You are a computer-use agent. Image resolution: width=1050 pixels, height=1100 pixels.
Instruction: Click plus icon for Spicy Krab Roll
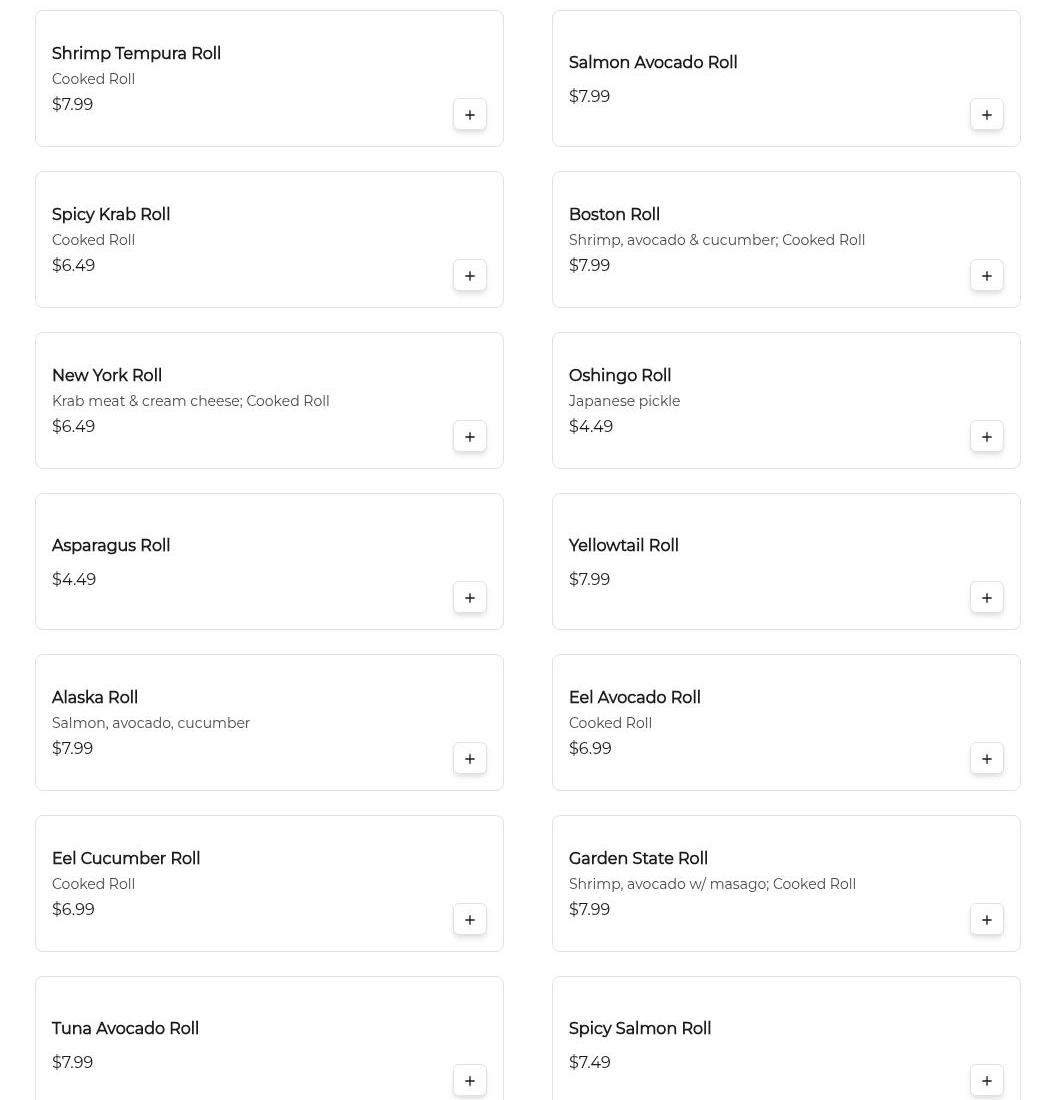click(x=470, y=276)
